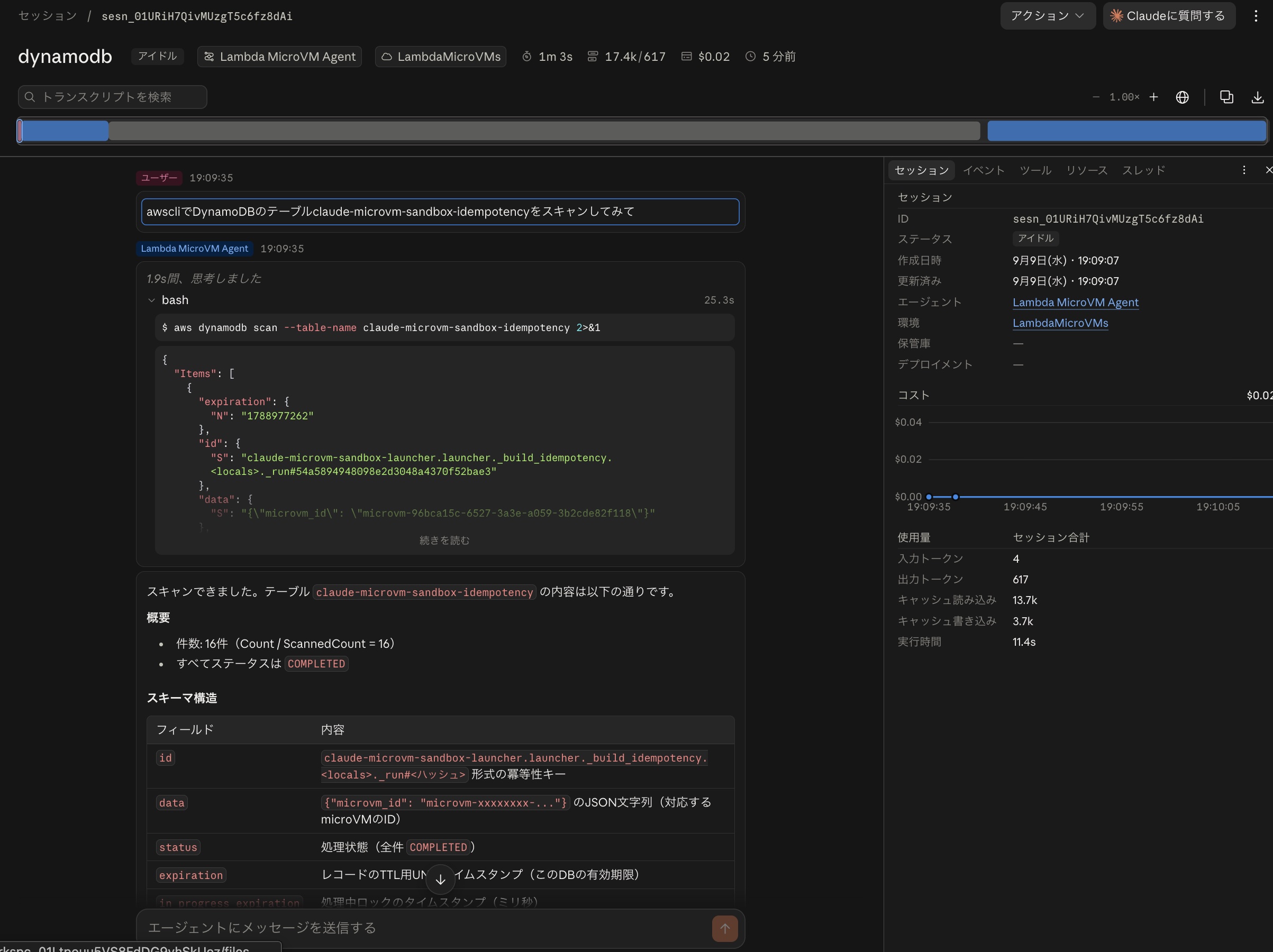Click the Lambda MicroVM Agent message badge
1273x952 pixels.
pyautogui.click(x=195, y=249)
